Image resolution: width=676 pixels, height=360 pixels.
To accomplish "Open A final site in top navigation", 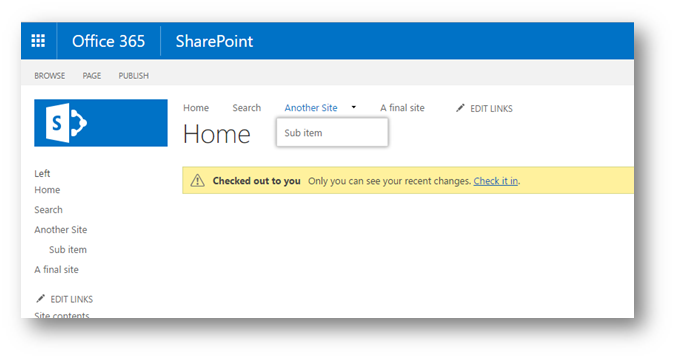I will point(402,108).
